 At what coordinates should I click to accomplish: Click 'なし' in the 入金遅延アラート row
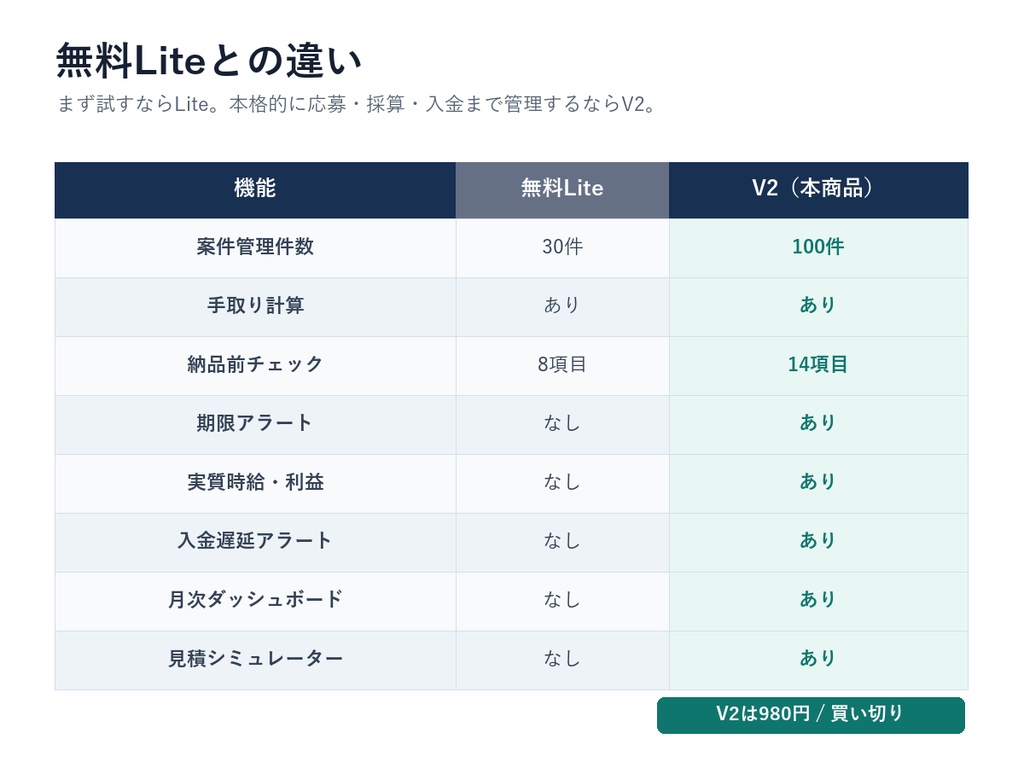562,541
